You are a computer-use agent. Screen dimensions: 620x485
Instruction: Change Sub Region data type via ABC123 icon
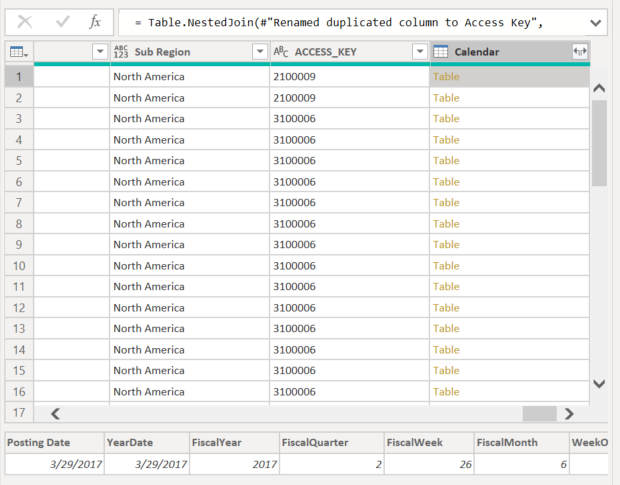(121, 52)
